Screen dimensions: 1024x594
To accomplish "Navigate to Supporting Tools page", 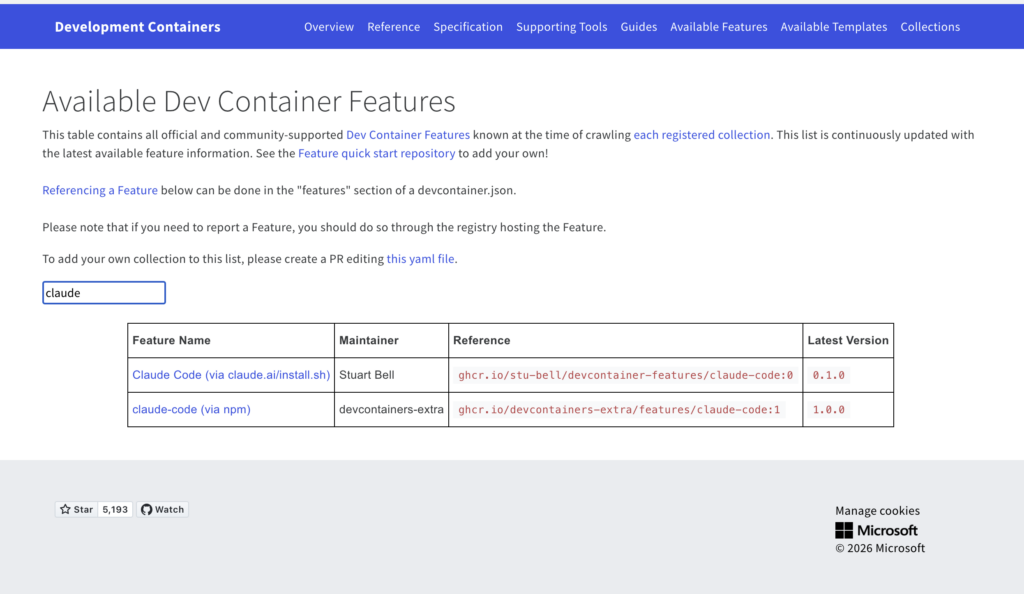I will click(x=561, y=27).
